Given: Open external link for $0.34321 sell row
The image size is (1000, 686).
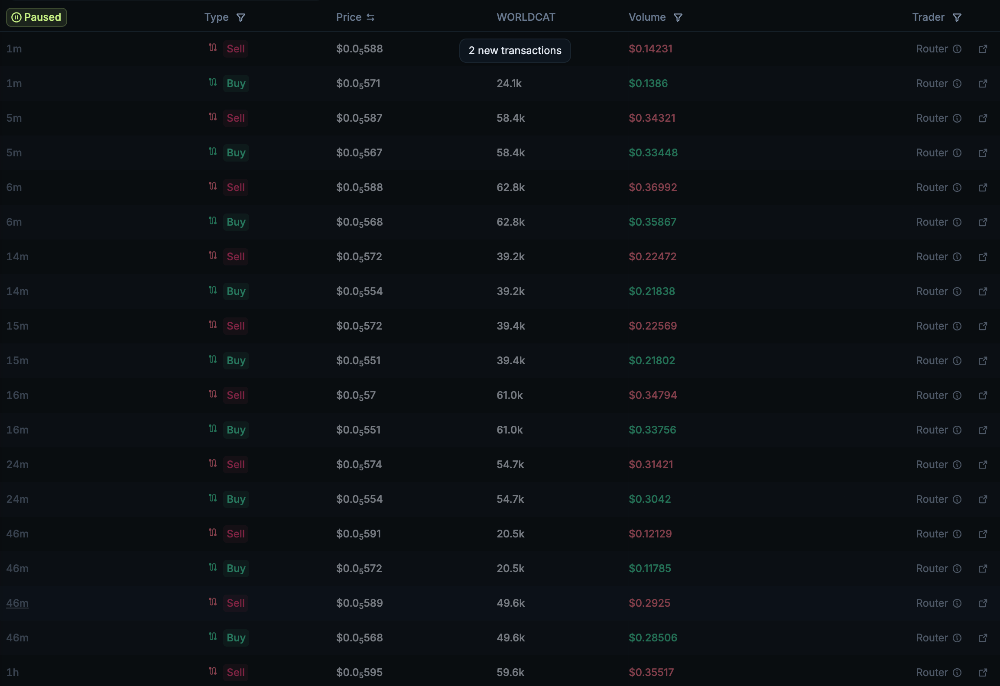Looking at the screenshot, I should point(983,118).
